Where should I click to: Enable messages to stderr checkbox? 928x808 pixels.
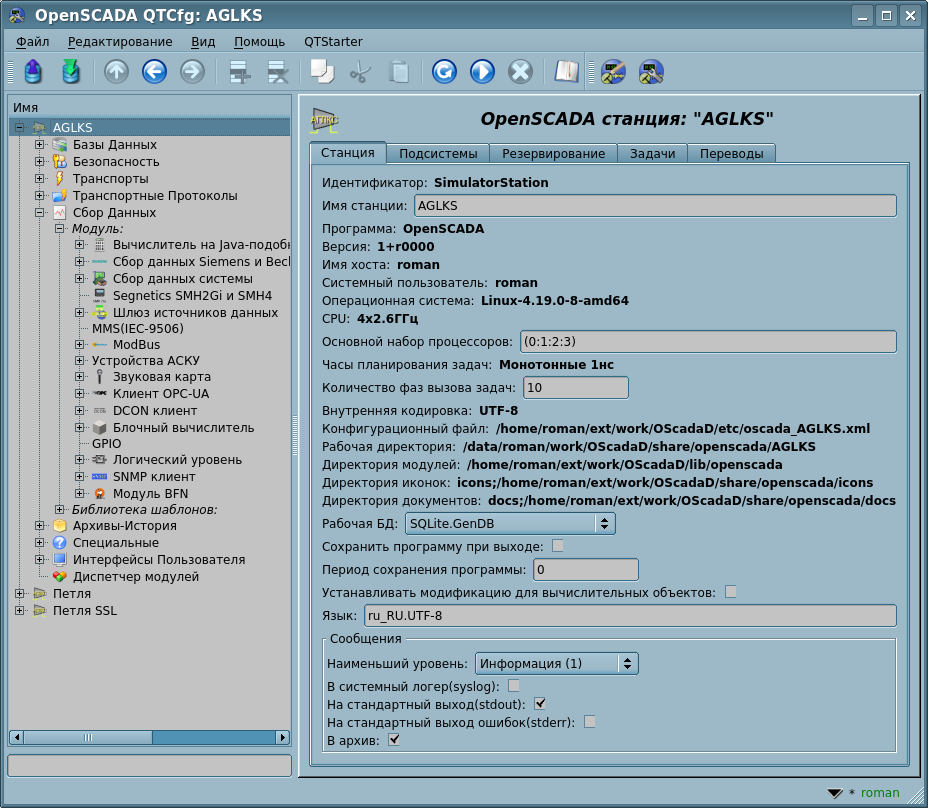589,722
